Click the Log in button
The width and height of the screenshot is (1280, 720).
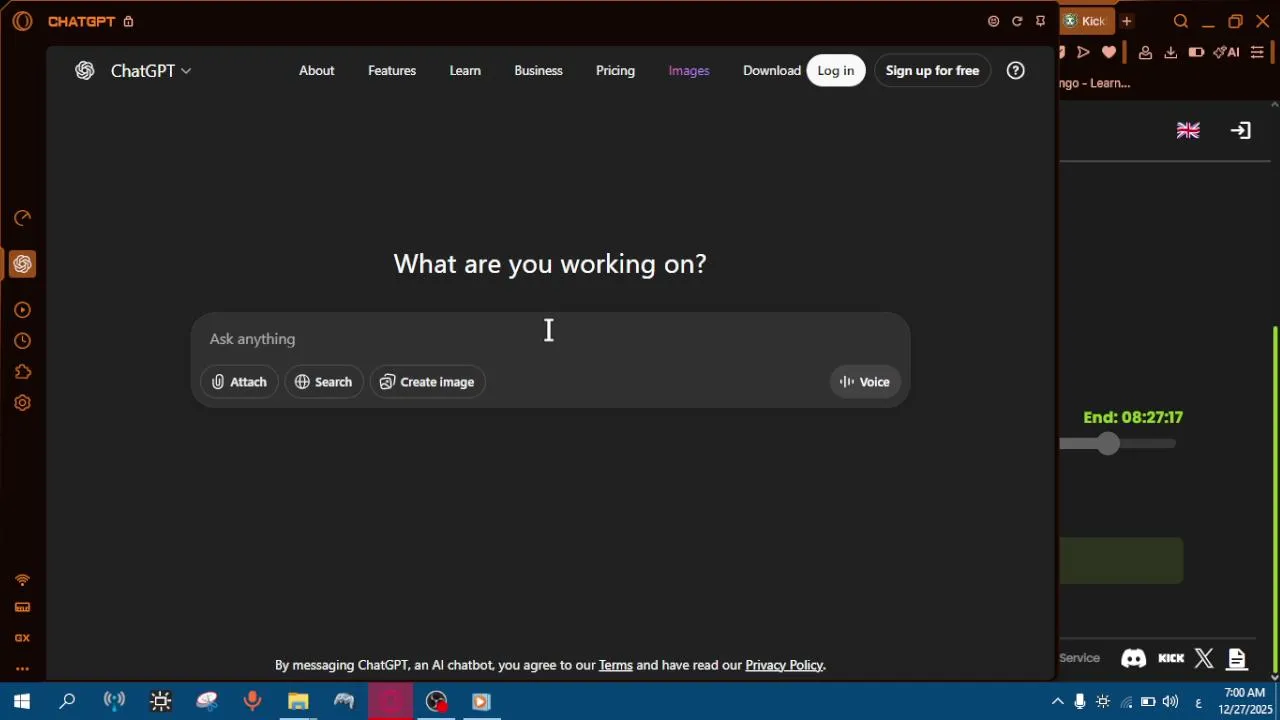coord(836,71)
